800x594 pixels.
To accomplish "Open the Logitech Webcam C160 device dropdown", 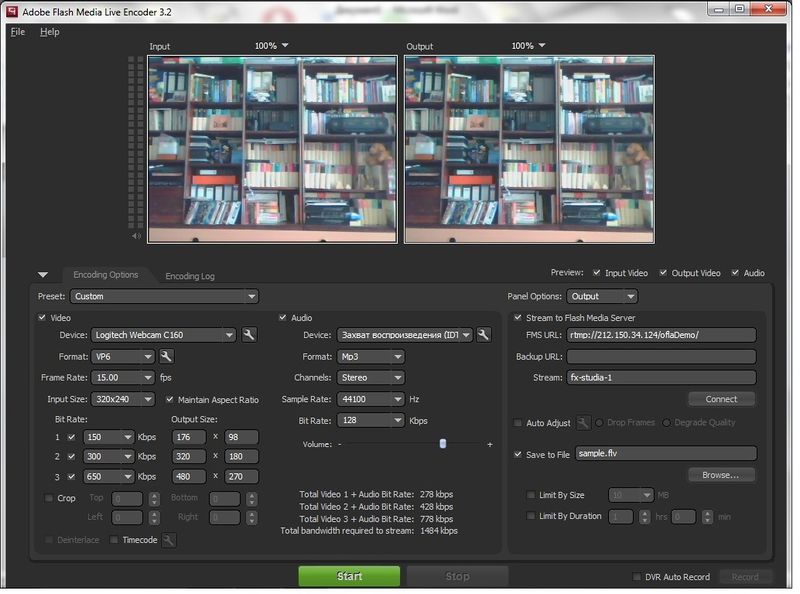I will 163,335.
